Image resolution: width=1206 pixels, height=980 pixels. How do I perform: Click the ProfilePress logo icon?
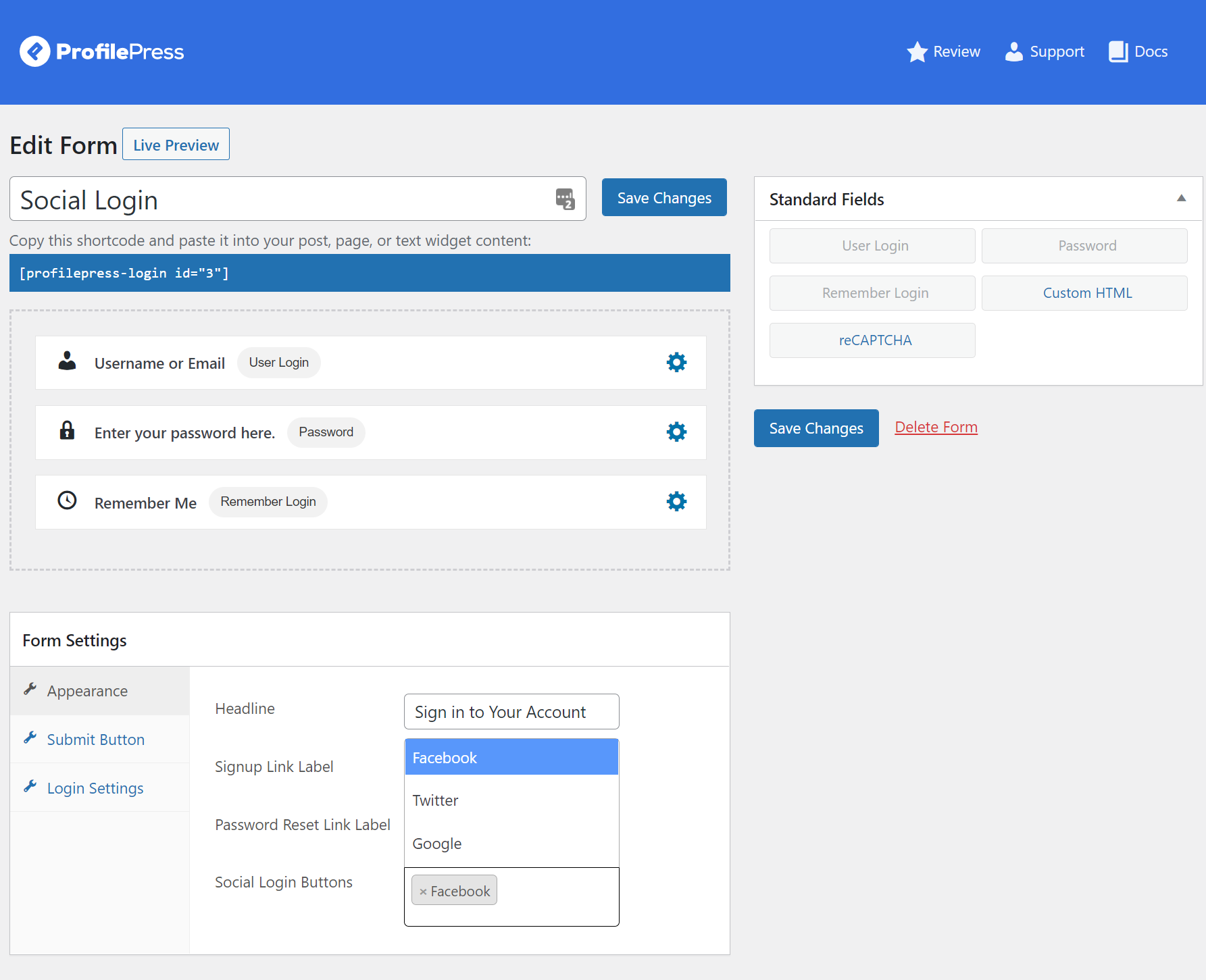click(34, 51)
